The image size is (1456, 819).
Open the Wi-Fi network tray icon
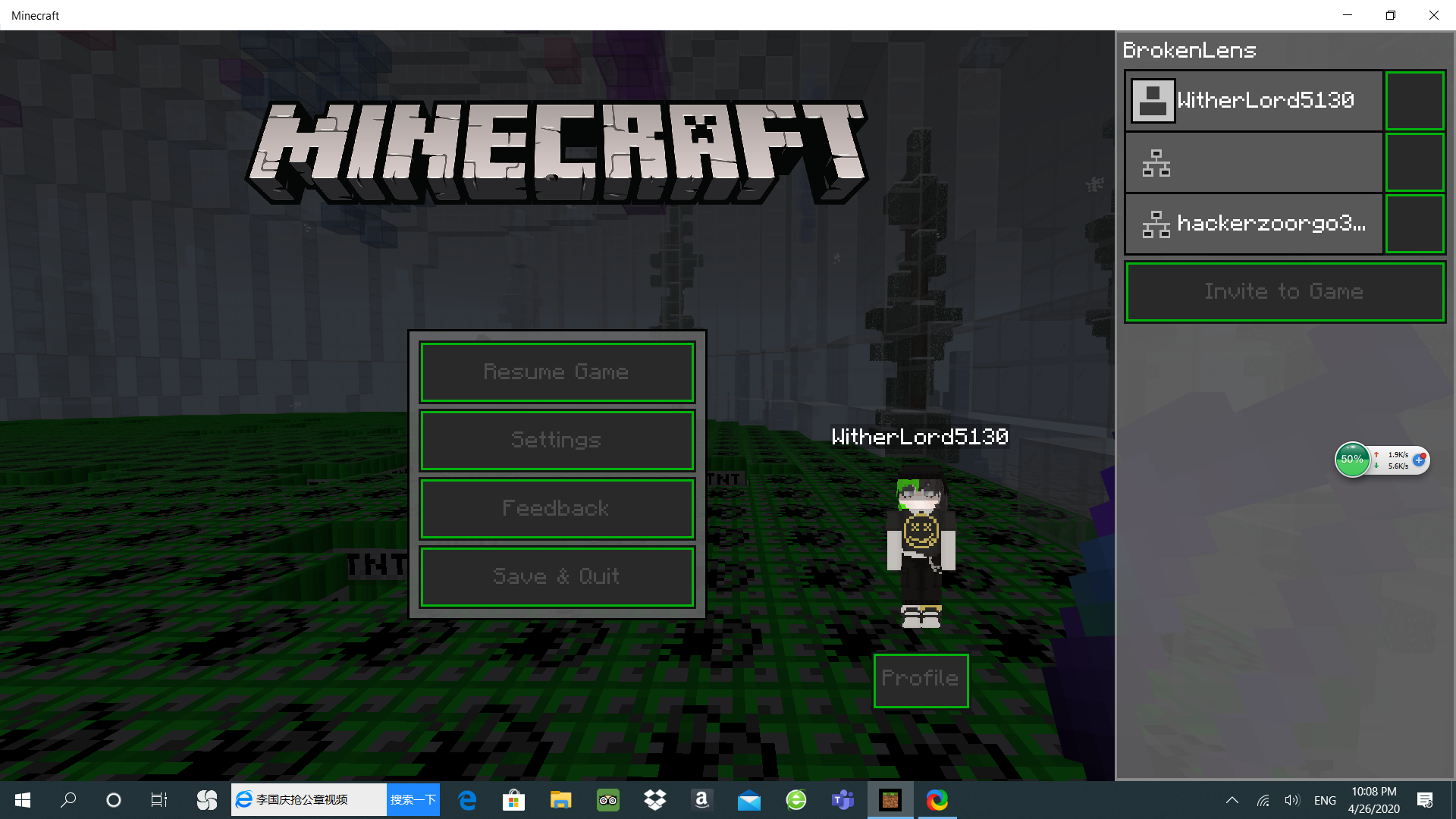pyautogui.click(x=1263, y=800)
